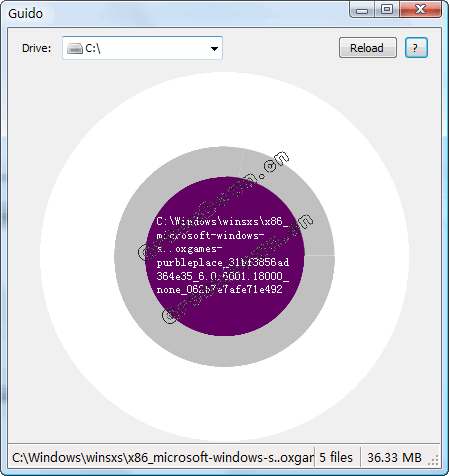Screen dimensions: 449x476
Task: Click the '5 files' status panel
Action: pos(336,458)
